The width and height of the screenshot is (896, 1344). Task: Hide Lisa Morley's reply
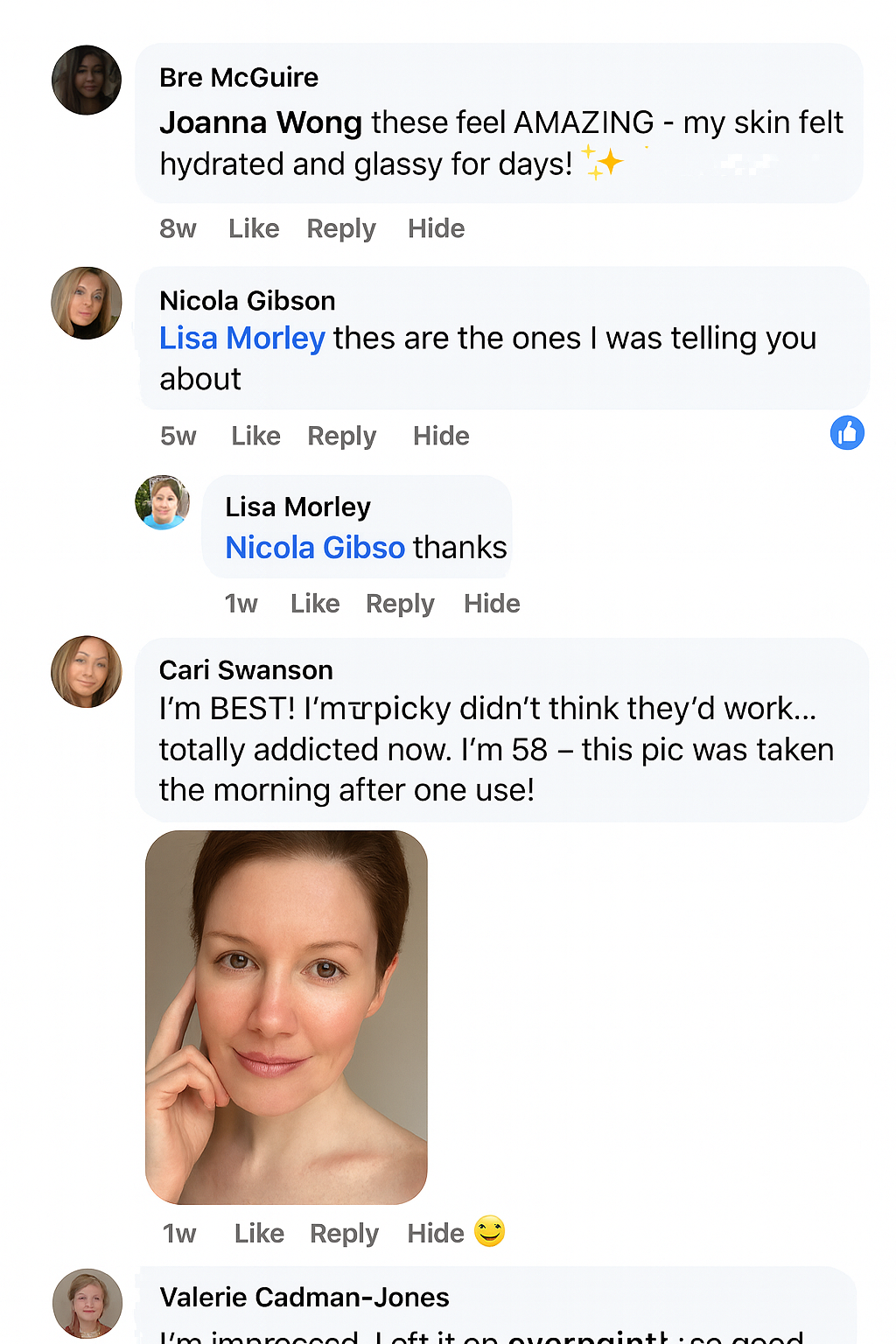pos(492,604)
